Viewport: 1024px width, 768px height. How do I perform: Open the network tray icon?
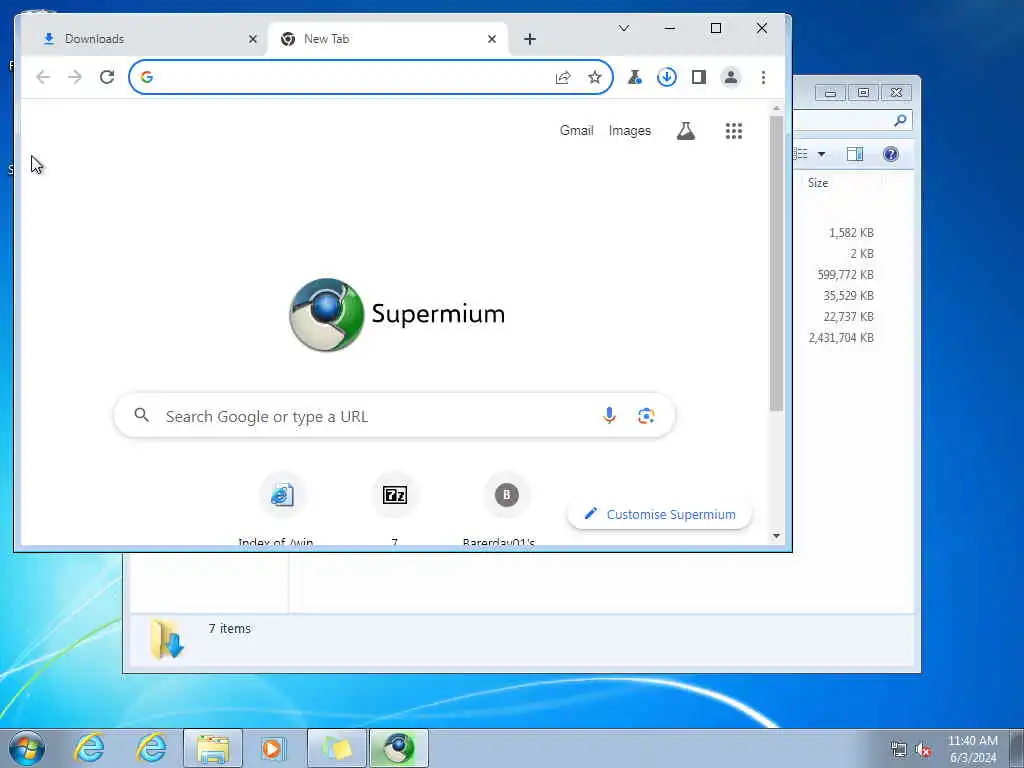(x=899, y=750)
